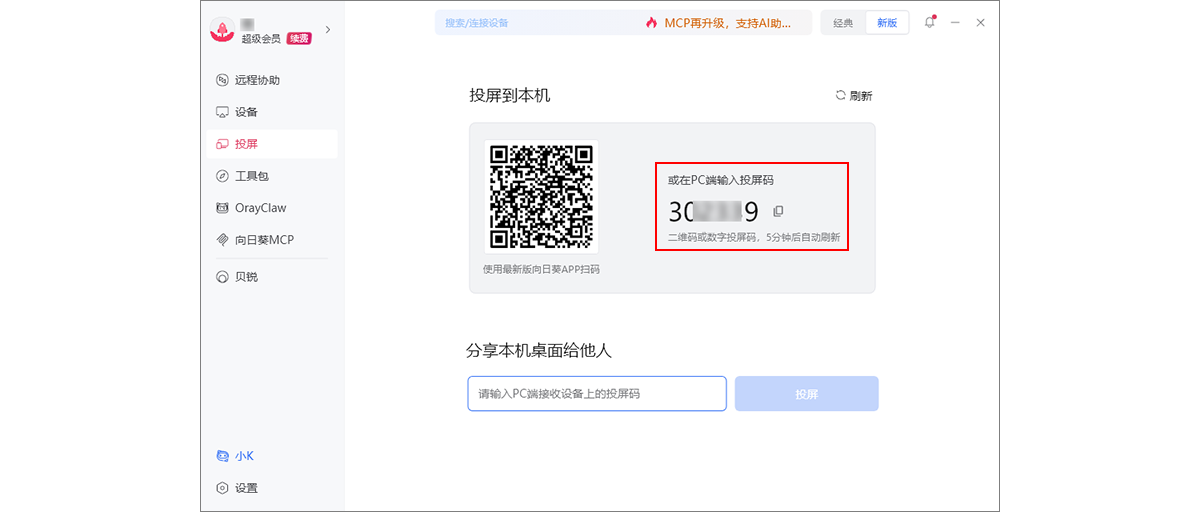Click the 投屏到本机 heading
Viewport: 1200px width, 512px height.
click(510, 96)
